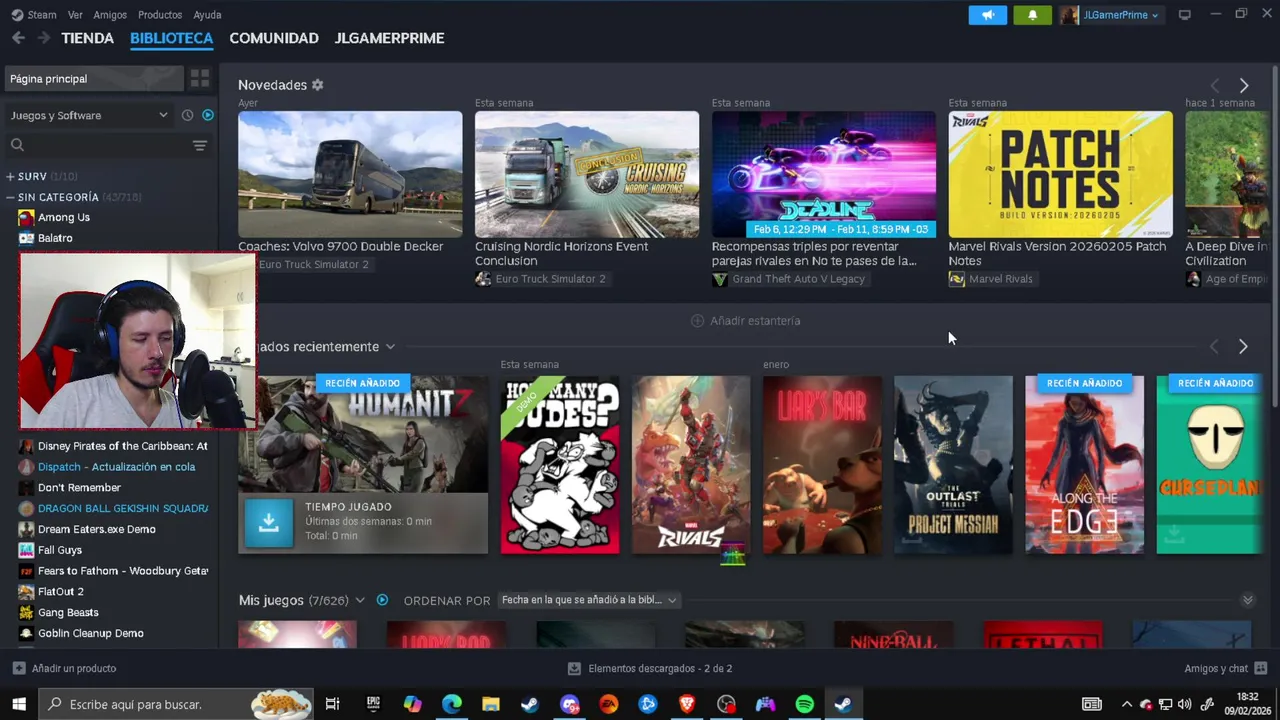Collapse the Mis juegos shelf
This screenshot has width=1280, height=720.
click(x=1247, y=600)
